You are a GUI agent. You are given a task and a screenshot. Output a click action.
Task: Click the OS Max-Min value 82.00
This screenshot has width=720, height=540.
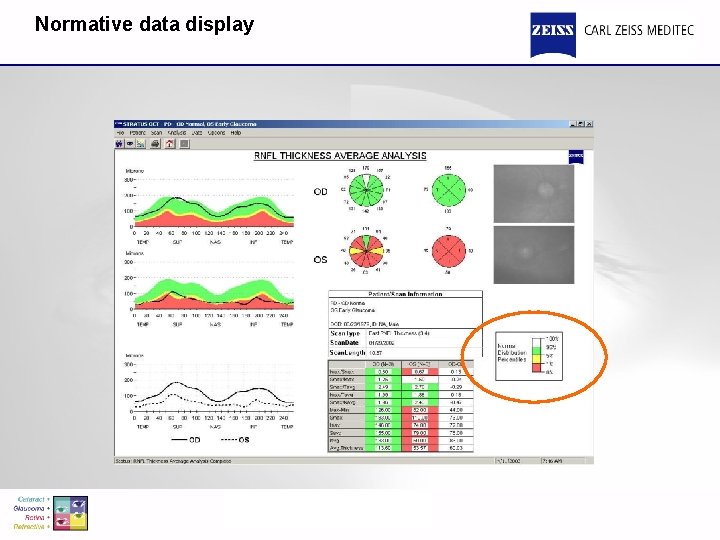pos(419,410)
